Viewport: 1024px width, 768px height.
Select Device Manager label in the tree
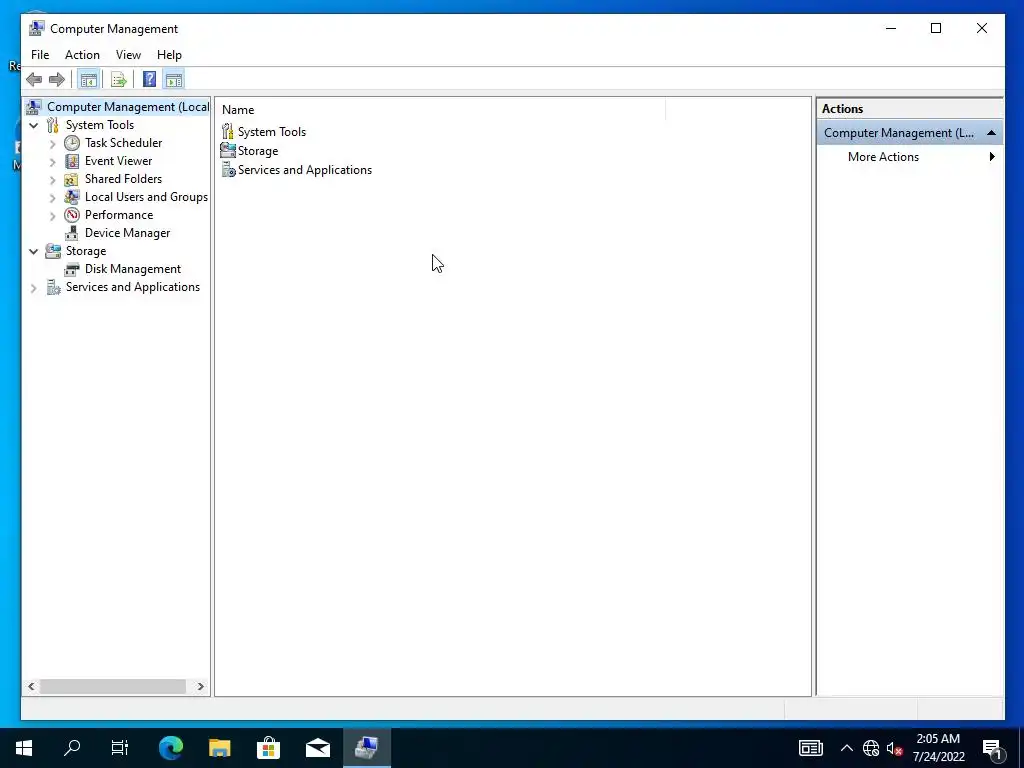[x=127, y=233]
